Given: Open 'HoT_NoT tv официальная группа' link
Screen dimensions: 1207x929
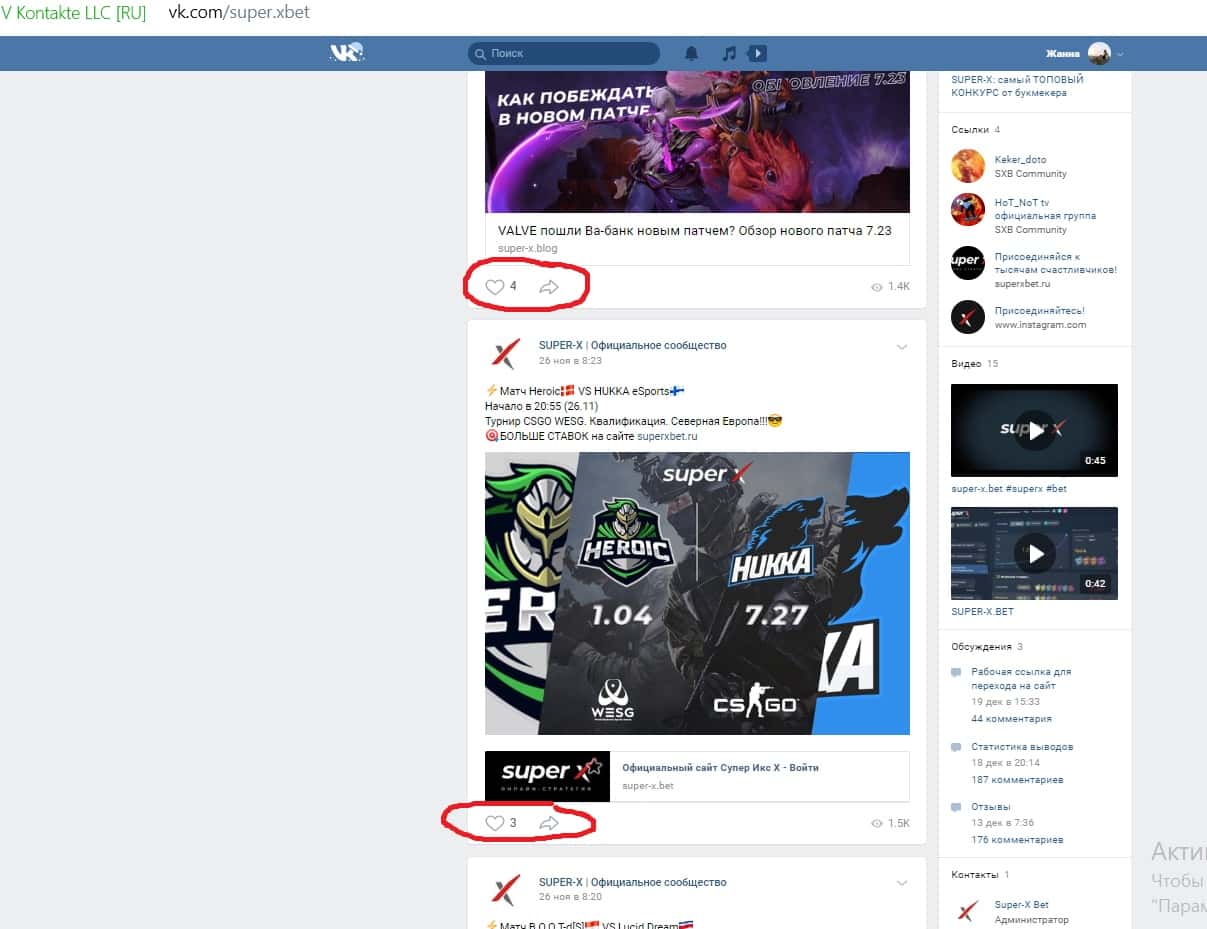Looking at the screenshot, I should pos(1045,209).
